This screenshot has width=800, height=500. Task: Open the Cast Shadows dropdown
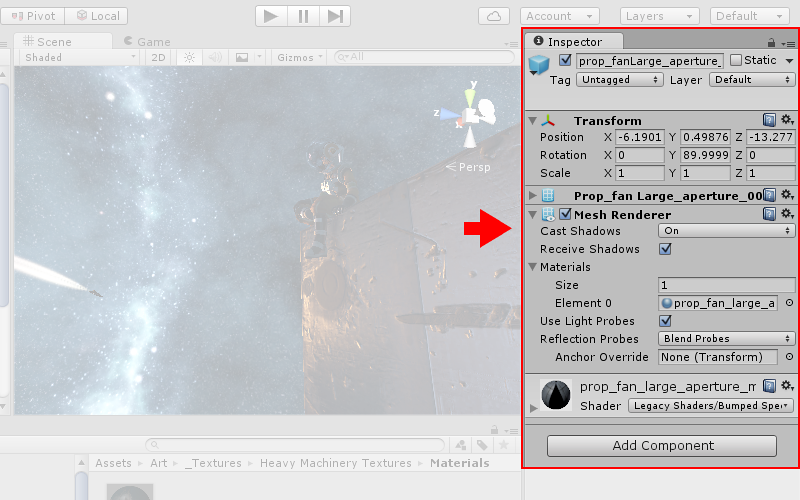click(x=727, y=231)
